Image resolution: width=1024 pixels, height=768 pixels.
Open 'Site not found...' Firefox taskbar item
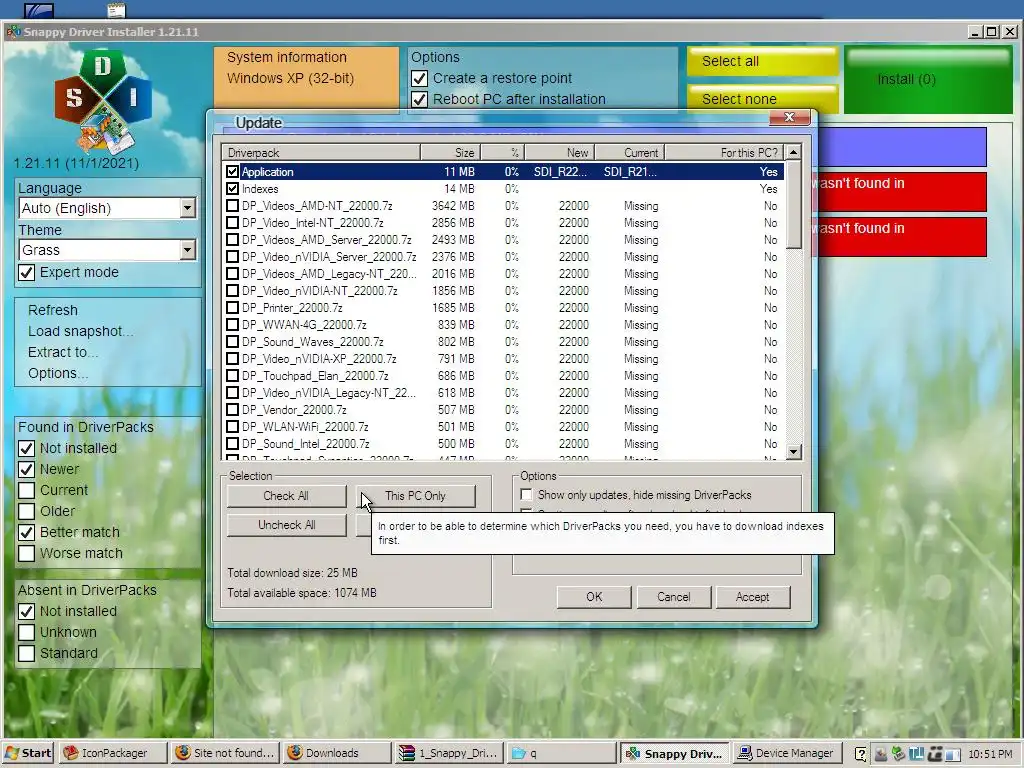pyautogui.click(x=226, y=753)
